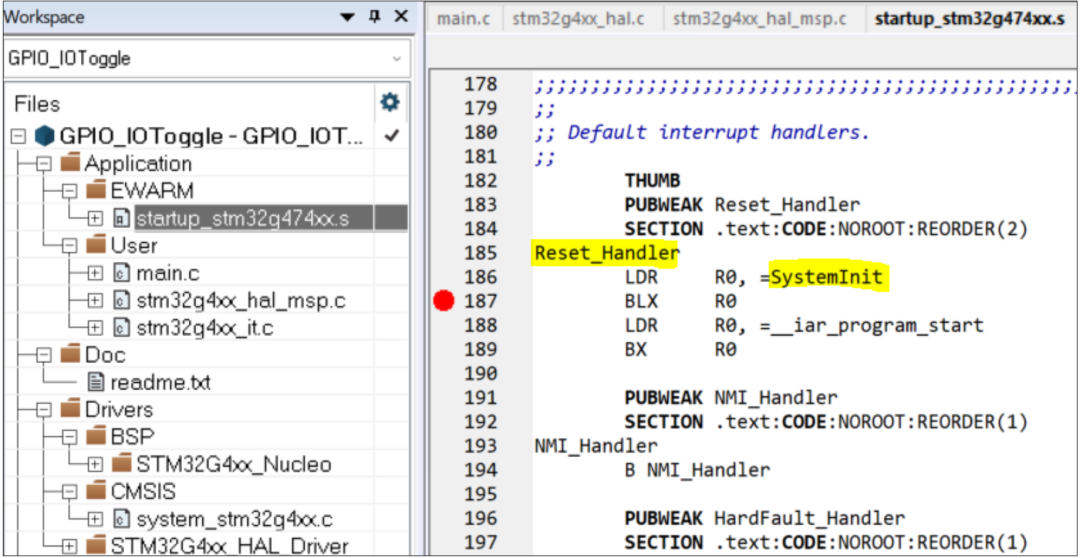The width and height of the screenshot is (1080, 558).
Task: Collapse the EWARM folder
Action: tap(70, 191)
